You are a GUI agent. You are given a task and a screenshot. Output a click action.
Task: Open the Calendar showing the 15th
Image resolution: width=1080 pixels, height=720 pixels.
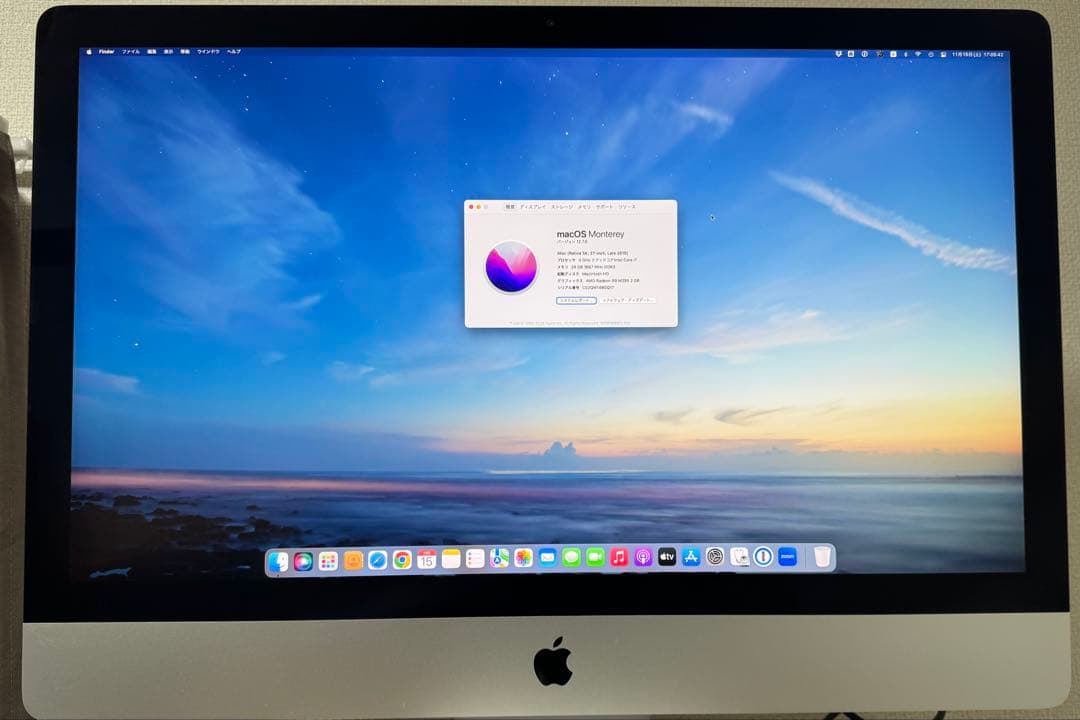point(425,559)
